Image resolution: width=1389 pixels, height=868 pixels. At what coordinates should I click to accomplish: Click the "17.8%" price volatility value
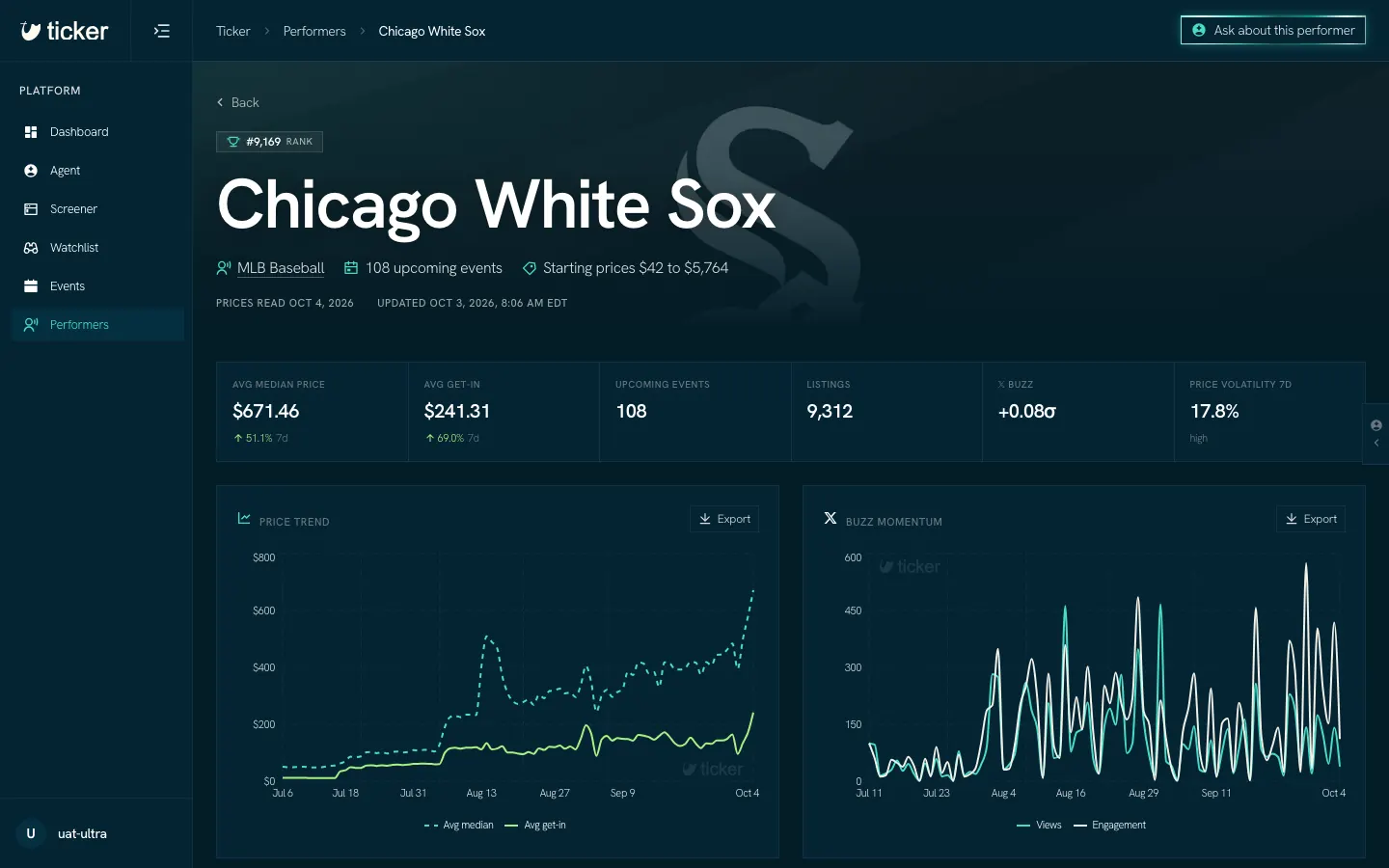point(1214,412)
